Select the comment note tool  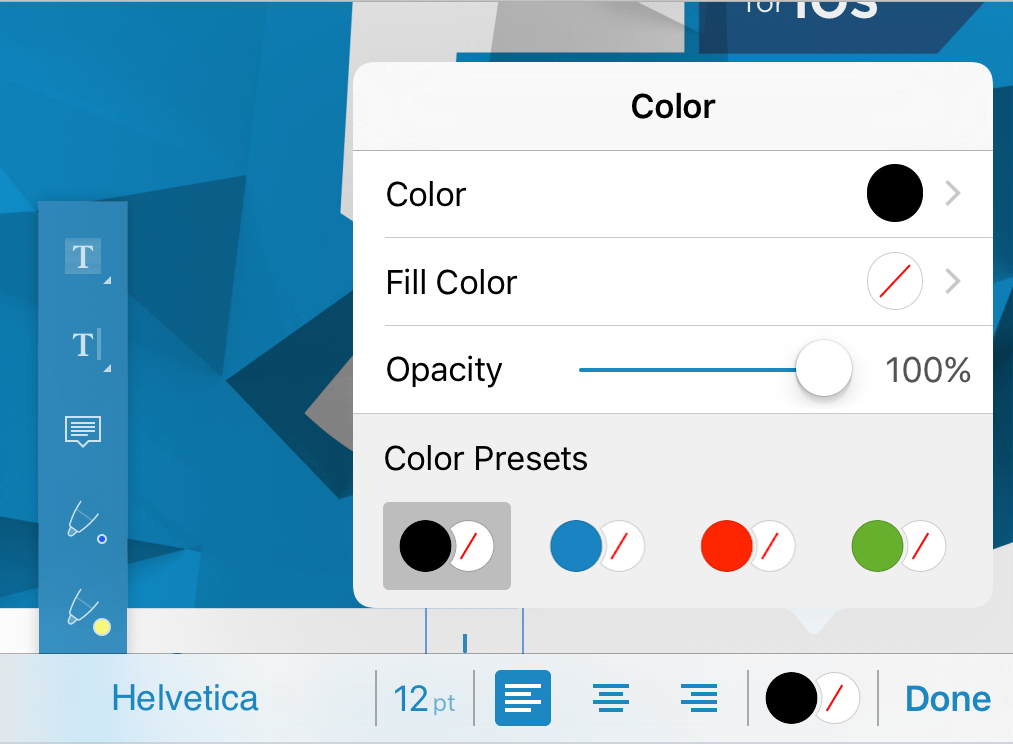83,431
